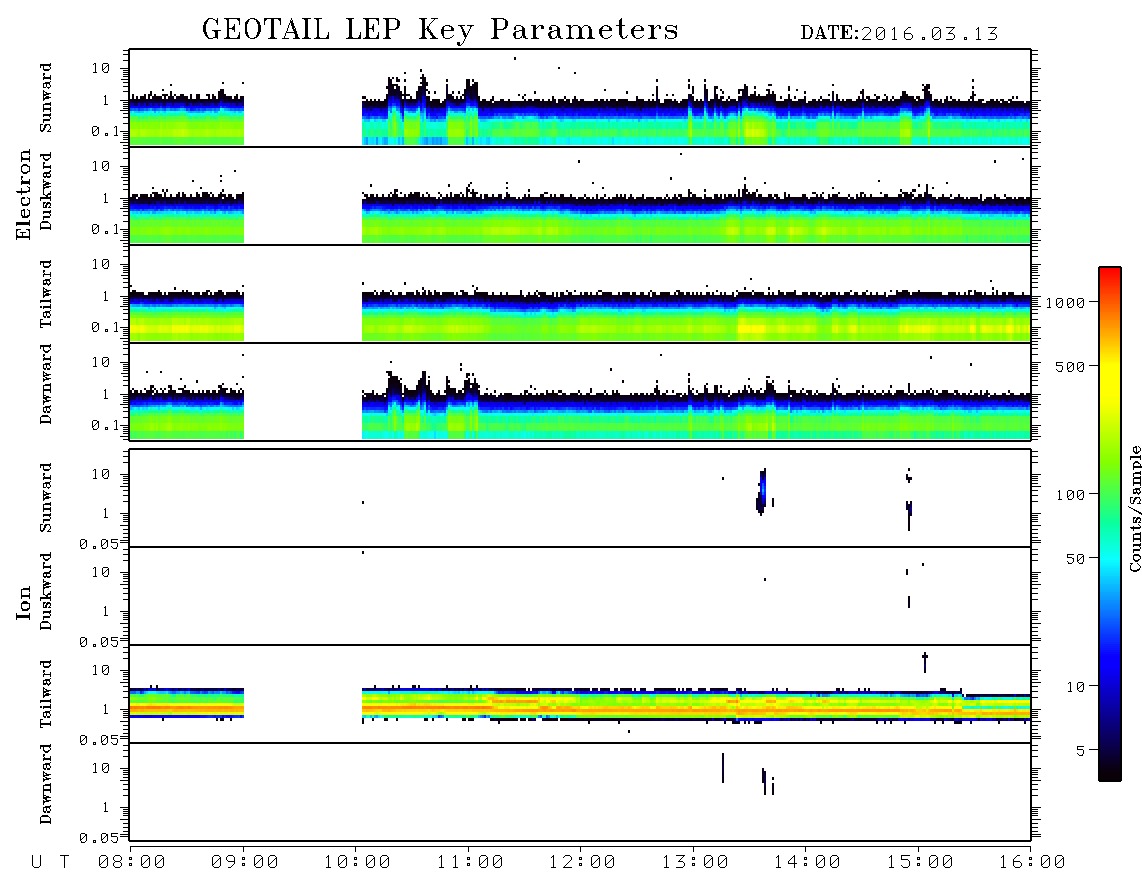Click the Electron Sunward spectrogram before 09:00
The width and height of the screenshot is (1142, 880).
186,119
